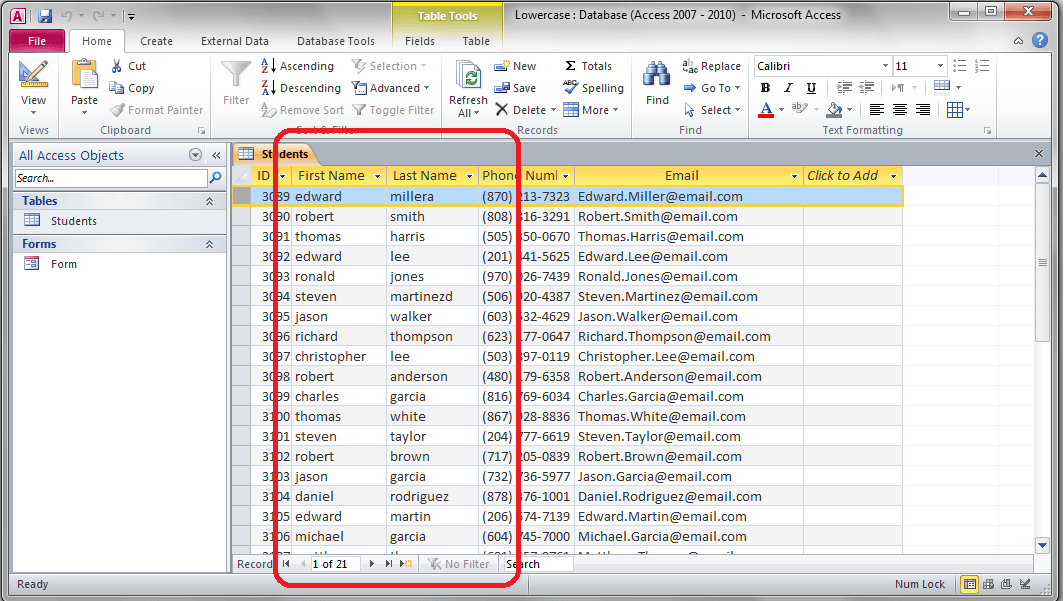Image resolution: width=1064 pixels, height=601 pixels.
Task: Open Font name Calibri dropdown
Action: point(885,66)
